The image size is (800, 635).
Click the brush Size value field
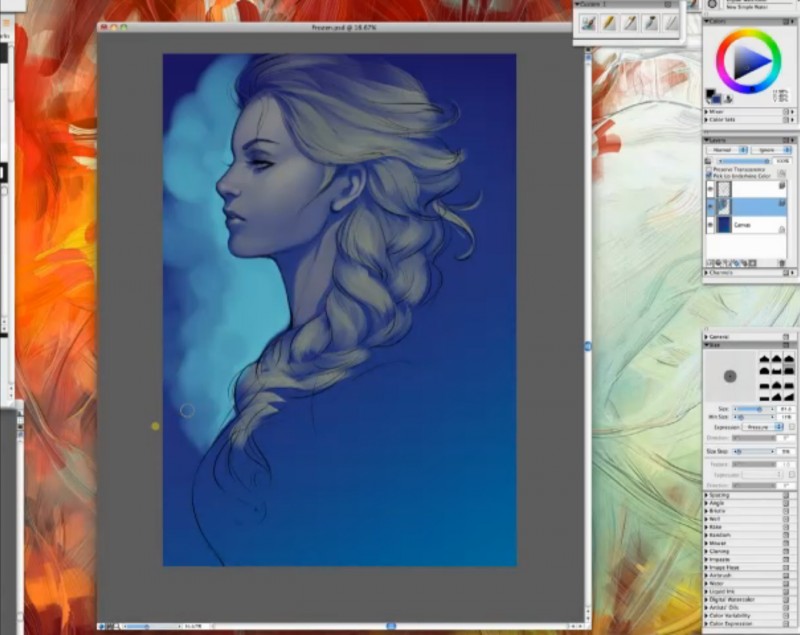tap(786, 409)
